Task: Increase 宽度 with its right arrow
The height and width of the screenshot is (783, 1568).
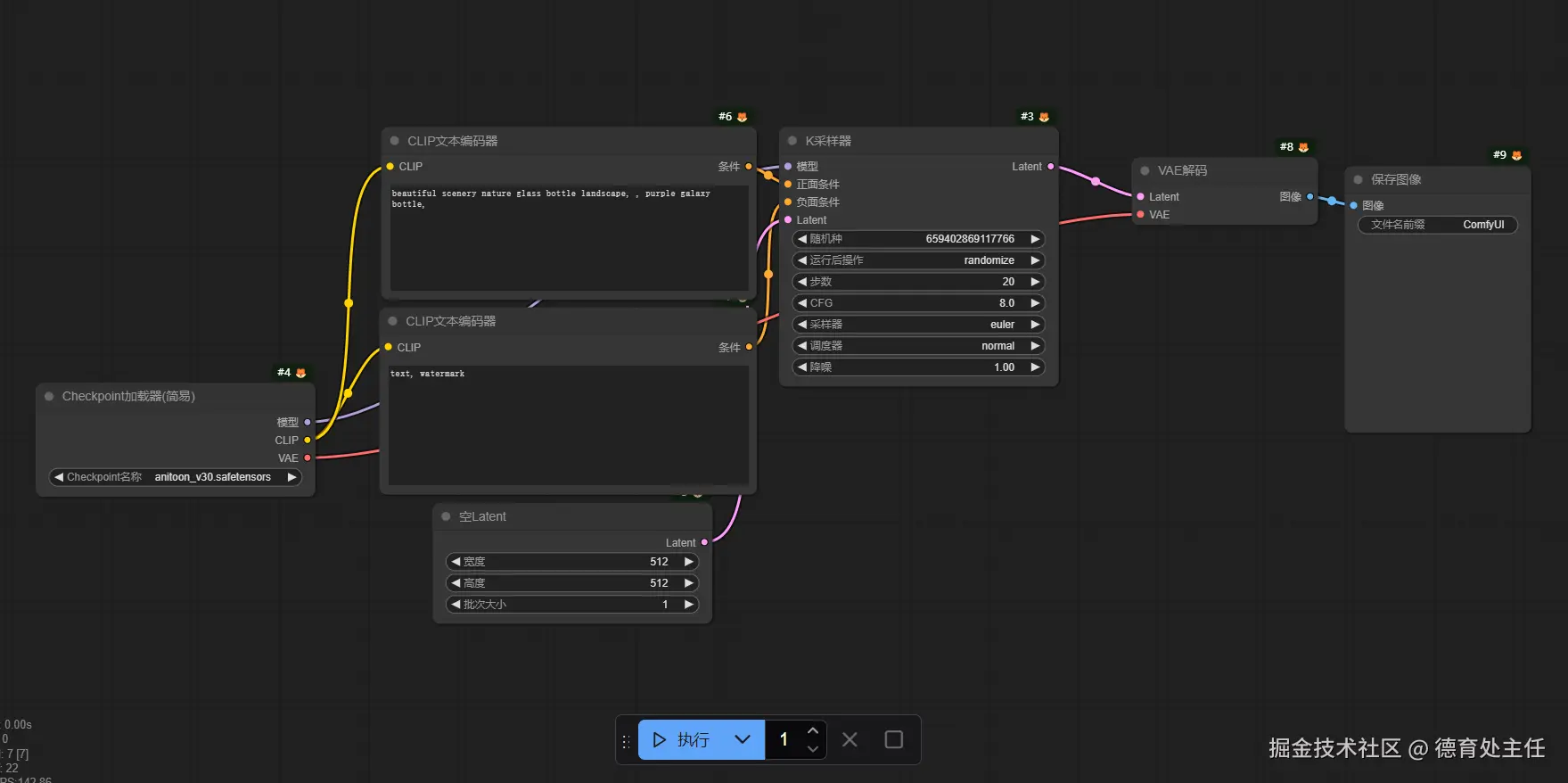Action: coord(689,562)
